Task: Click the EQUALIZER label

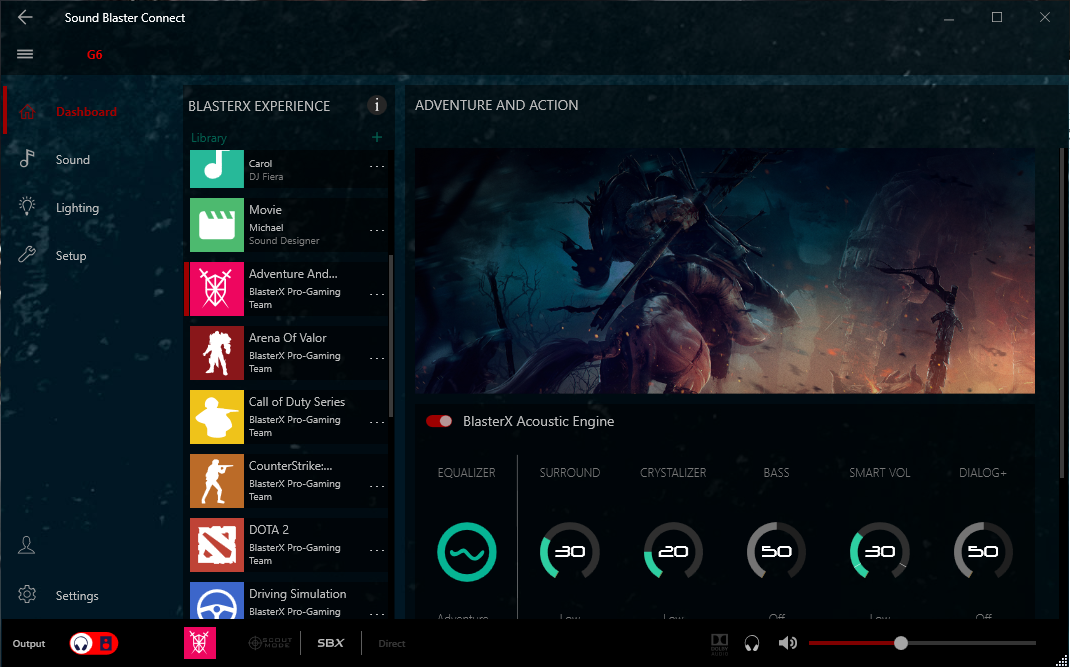Action: pyautogui.click(x=467, y=472)
